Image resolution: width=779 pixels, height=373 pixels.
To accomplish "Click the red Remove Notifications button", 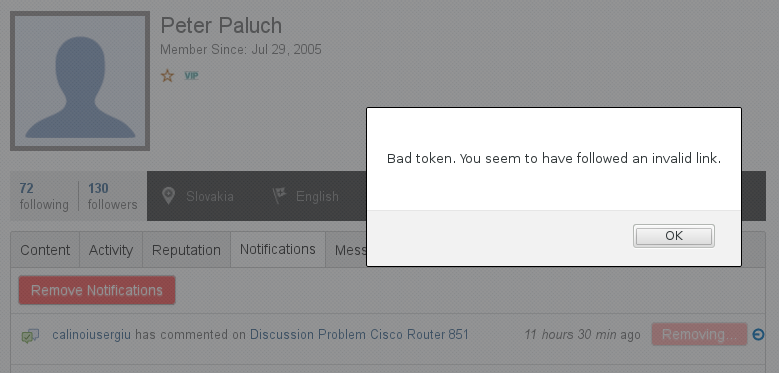I will point(97,291).
